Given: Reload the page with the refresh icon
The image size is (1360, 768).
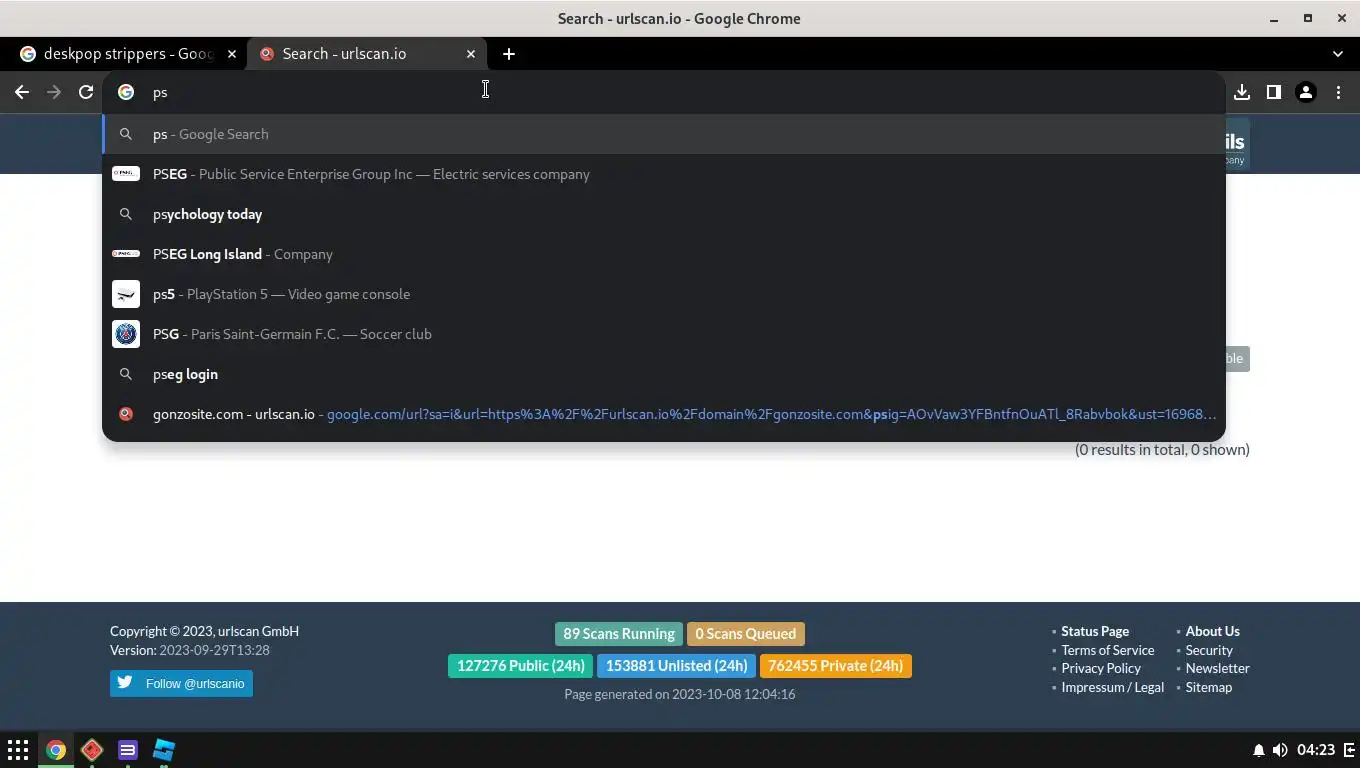Looking at the screenshot, I should coord(86,92).
